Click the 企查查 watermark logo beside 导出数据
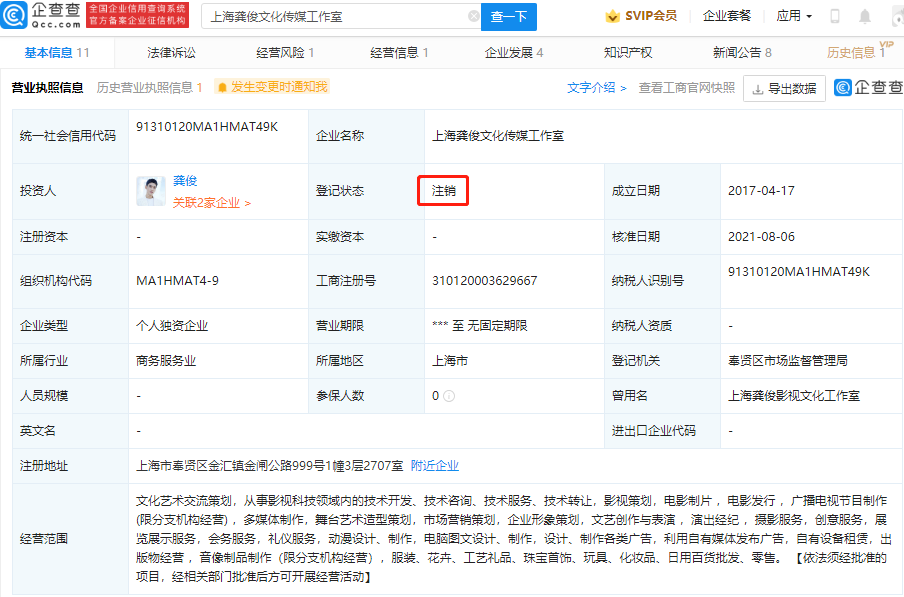Image resolution: width=904 pixels, height=597 pixels. click(x=869, y=88)
